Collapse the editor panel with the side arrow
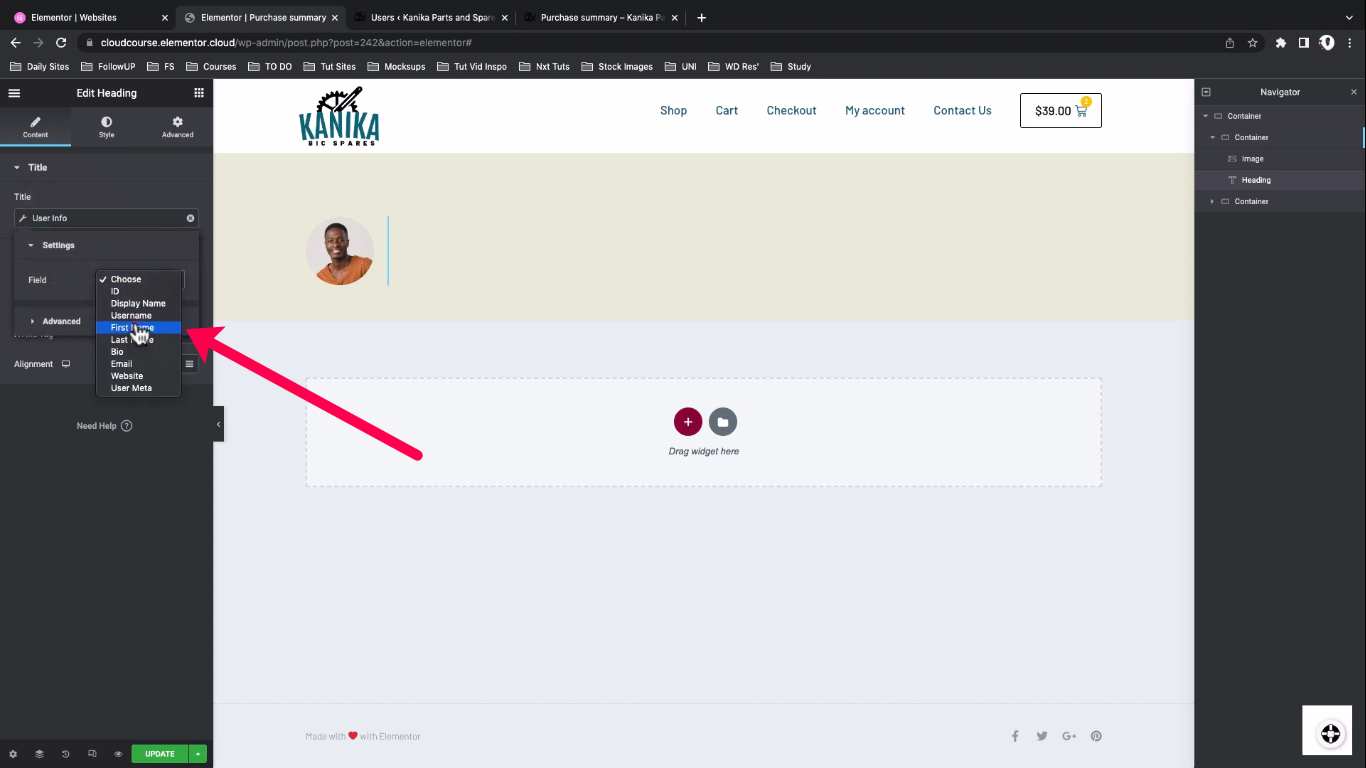Screen dimensions: 1366x768 pyautogui.click(x=218, y=424)
